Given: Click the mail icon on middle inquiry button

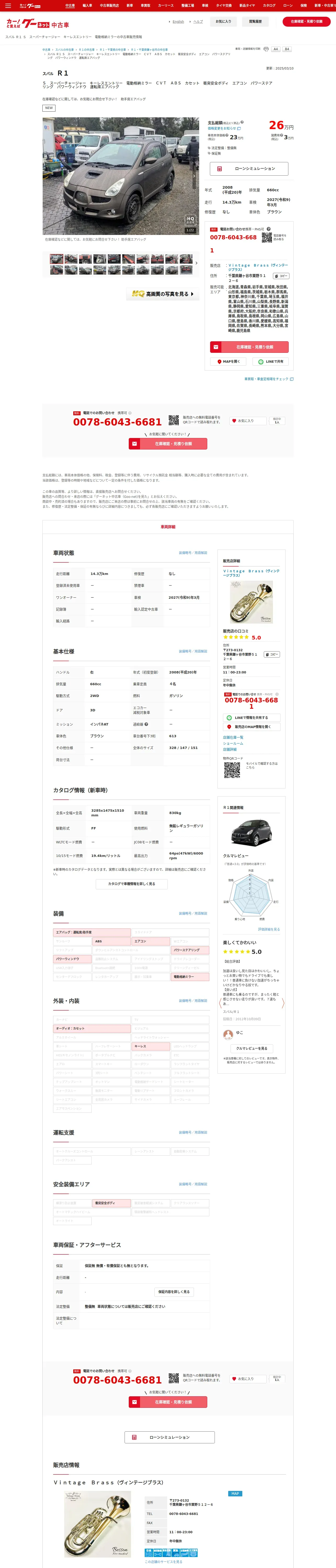Looking at the screenshot, I should [x=134, y=444].
